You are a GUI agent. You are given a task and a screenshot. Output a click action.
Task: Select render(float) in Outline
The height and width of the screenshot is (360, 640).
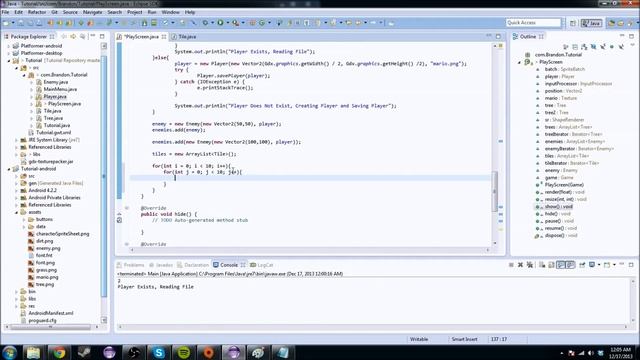[x=564, y=192]
